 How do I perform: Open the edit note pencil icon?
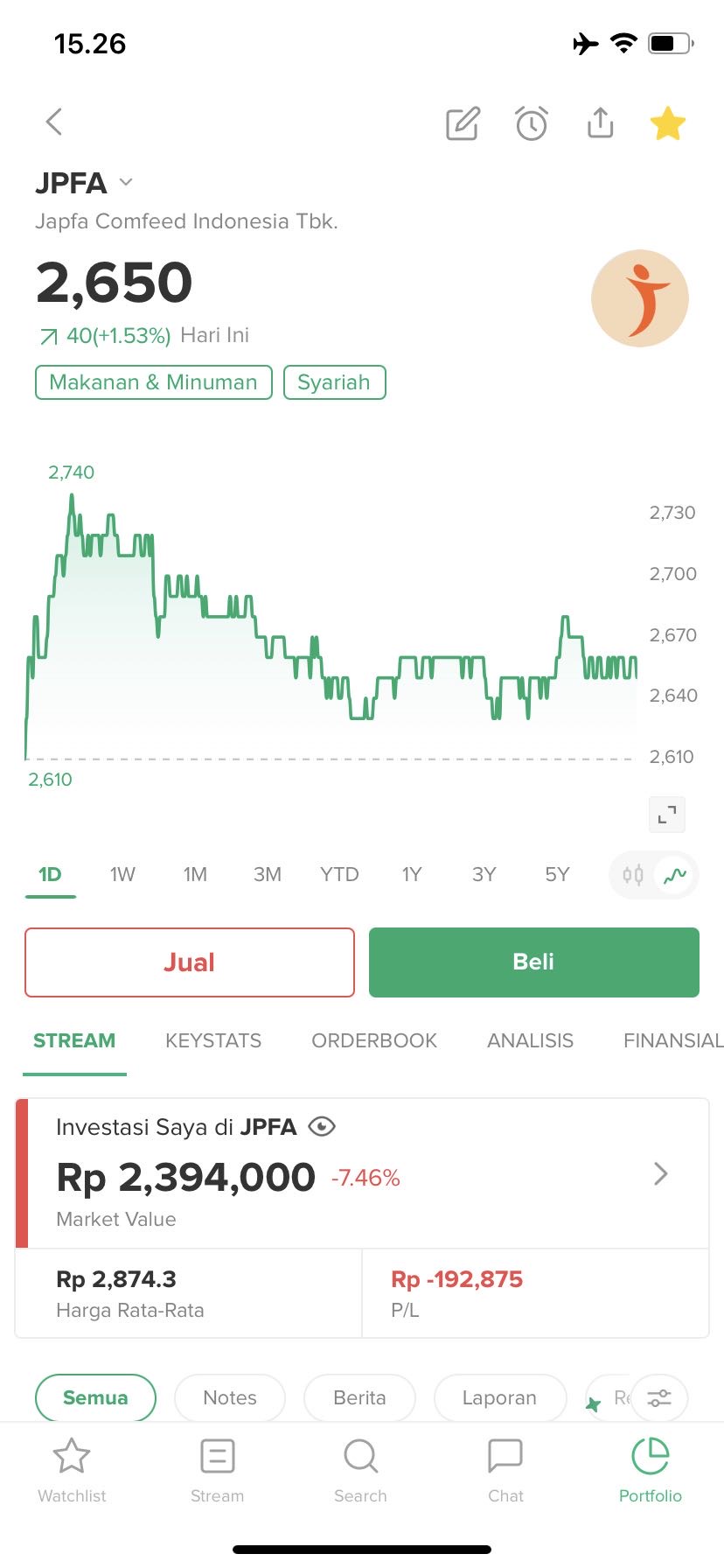point(463,124)
